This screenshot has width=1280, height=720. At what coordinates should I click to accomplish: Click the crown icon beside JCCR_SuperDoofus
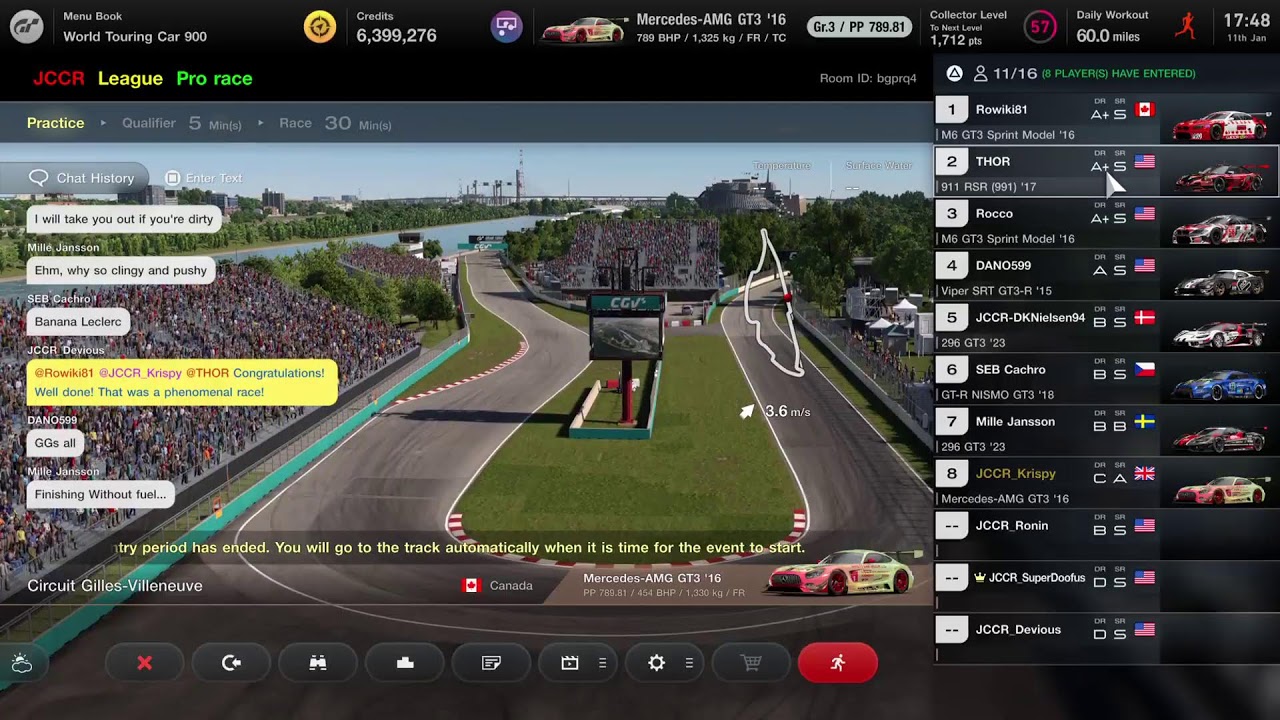pos(980,577)
